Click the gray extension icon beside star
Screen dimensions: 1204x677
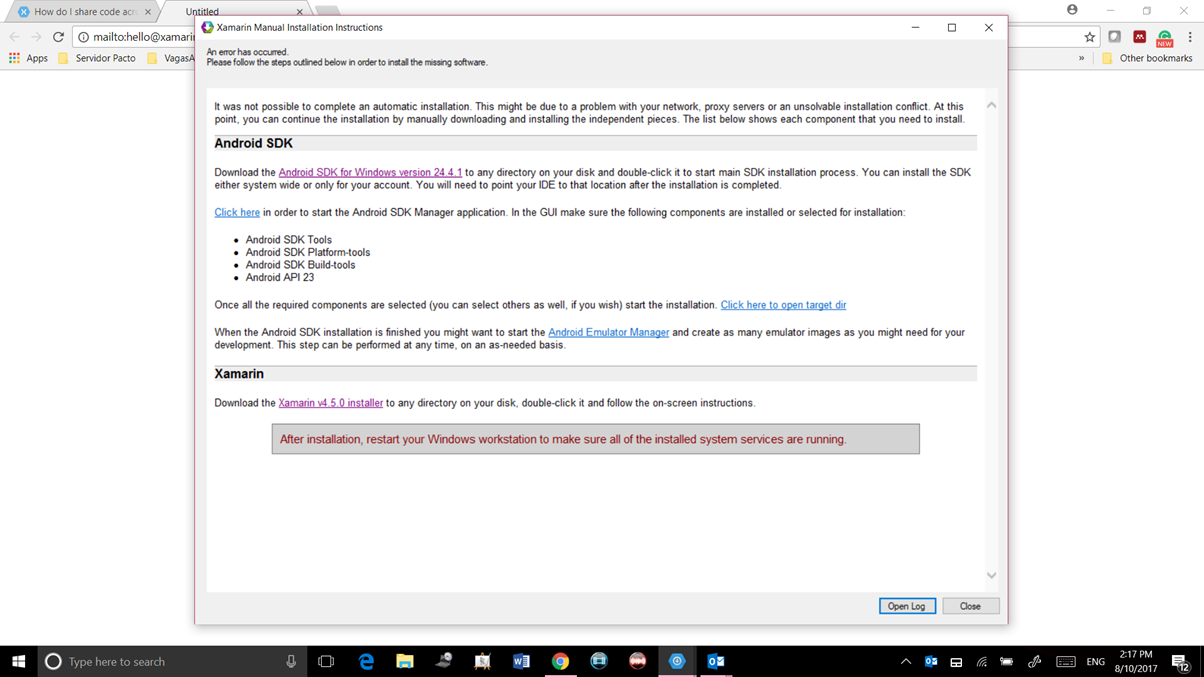click(1114, 37)
